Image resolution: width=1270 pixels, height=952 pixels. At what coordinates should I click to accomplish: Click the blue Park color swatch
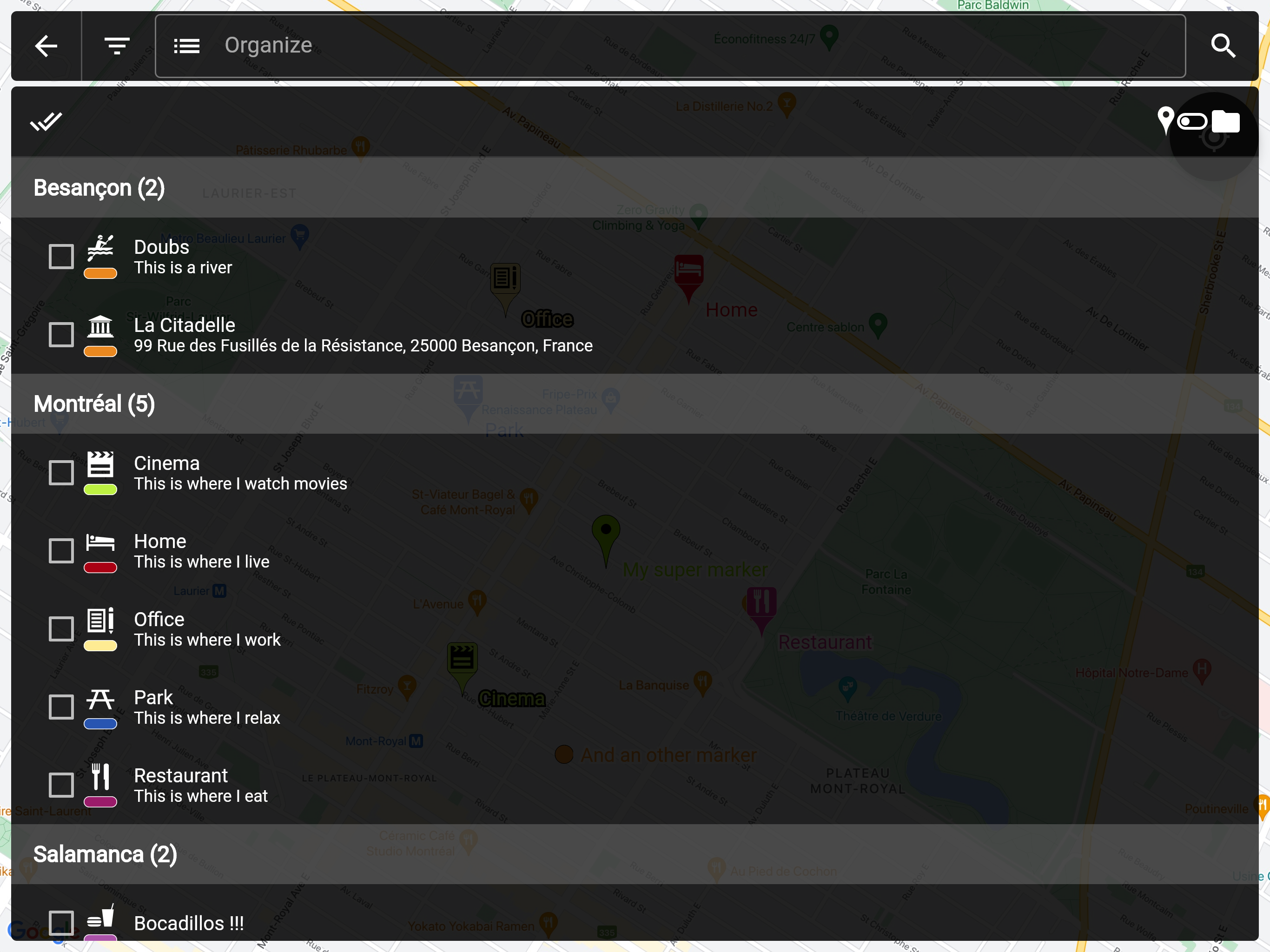[100, 723]
